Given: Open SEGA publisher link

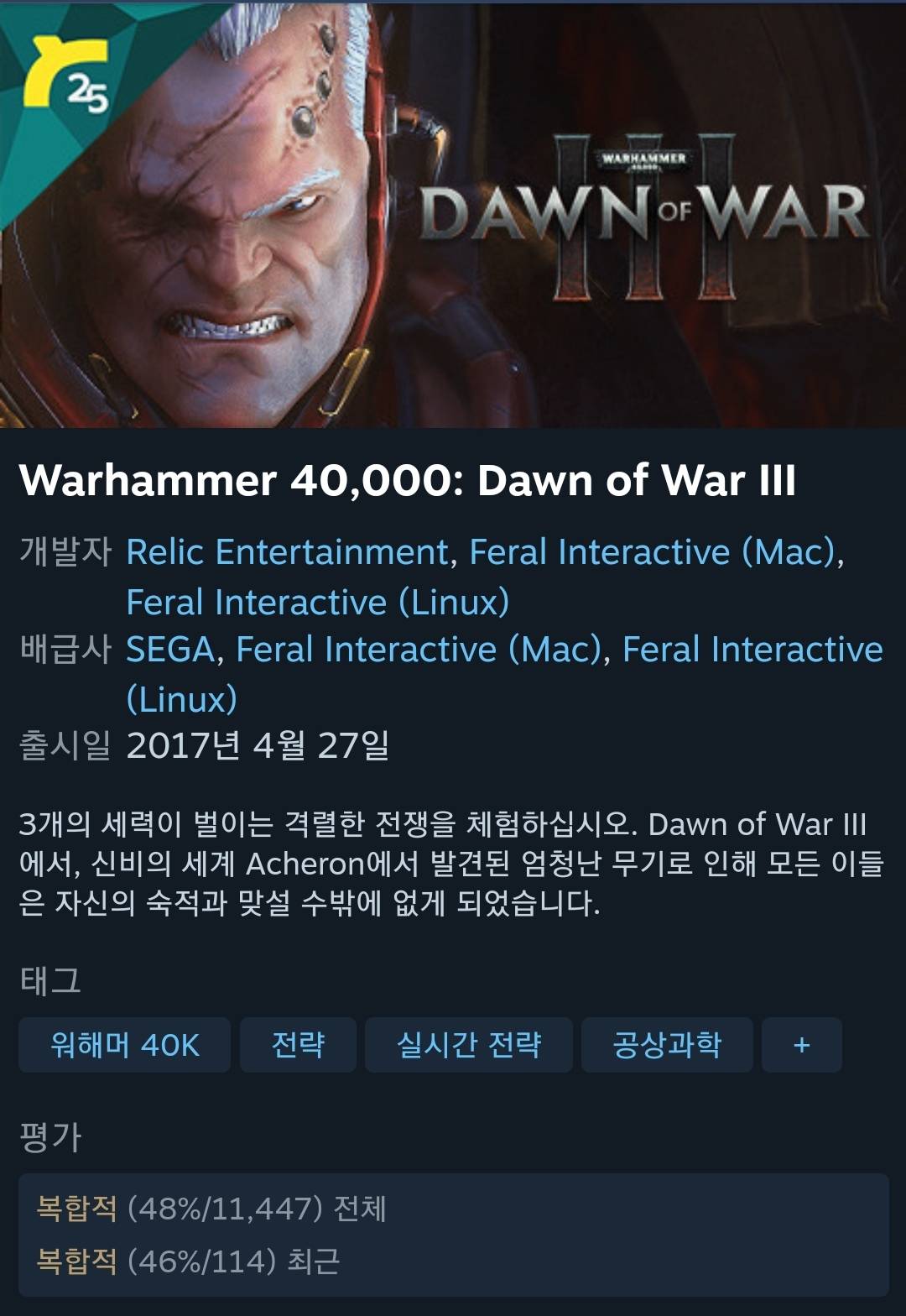Looking at the screenshot, I should [x=170, y=649].
